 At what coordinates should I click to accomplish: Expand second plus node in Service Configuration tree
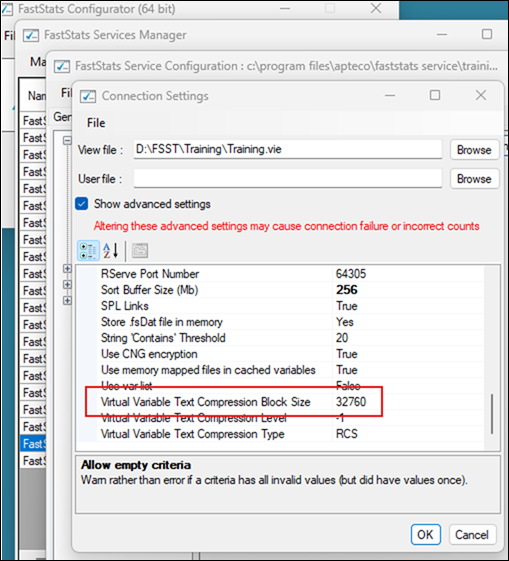point(67,284)
